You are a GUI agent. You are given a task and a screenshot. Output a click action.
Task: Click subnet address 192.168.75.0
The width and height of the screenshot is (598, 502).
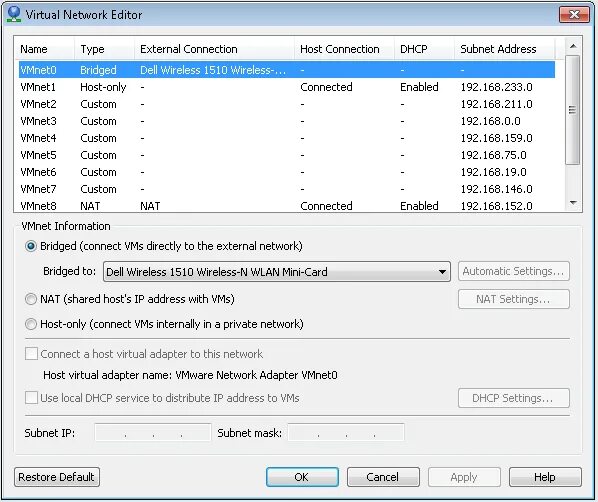point(493,155)
